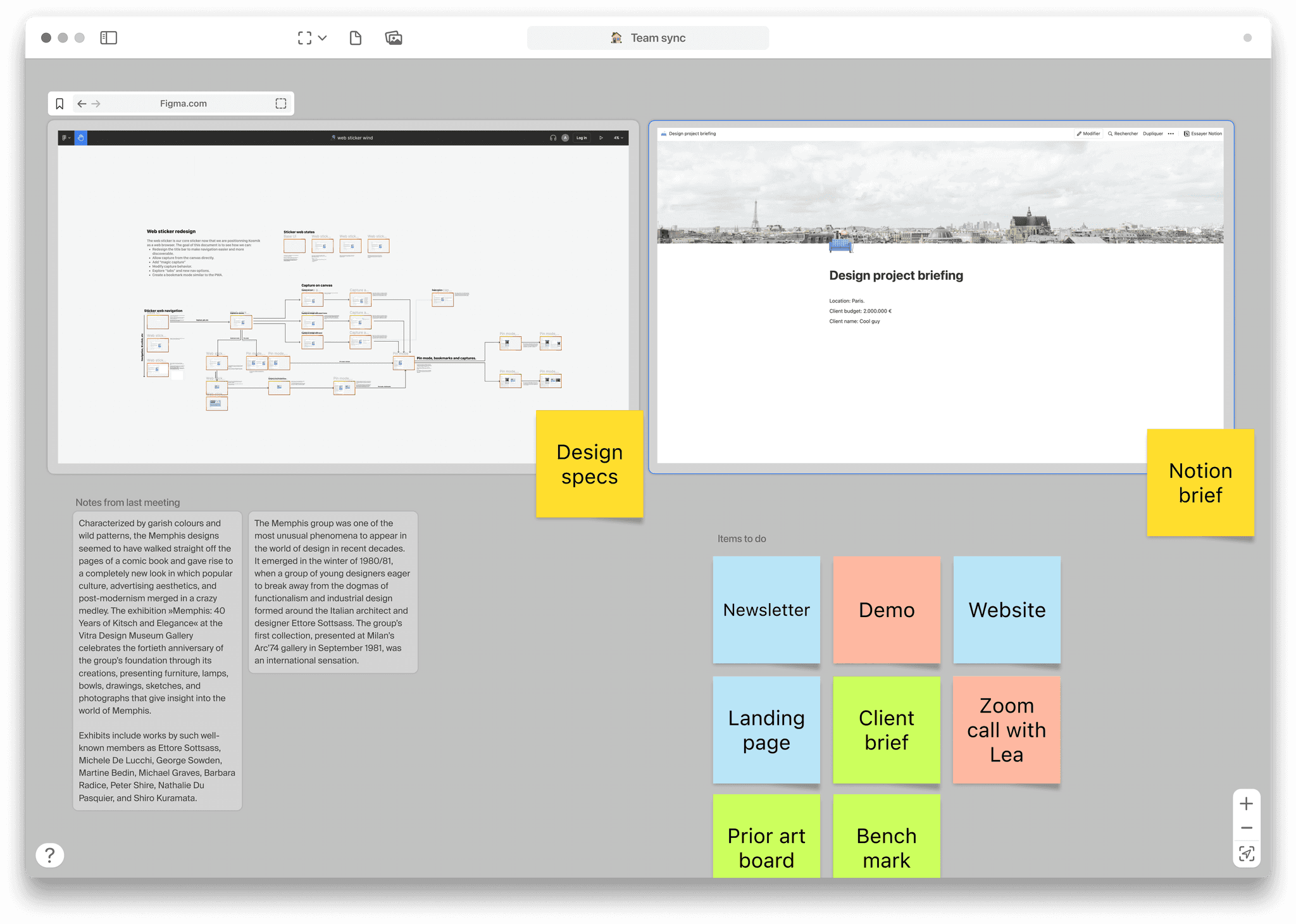This screenshot has height=924, width=1296.
Task: Click the Modifier button in Notion page
Action: coord(1088,134)
